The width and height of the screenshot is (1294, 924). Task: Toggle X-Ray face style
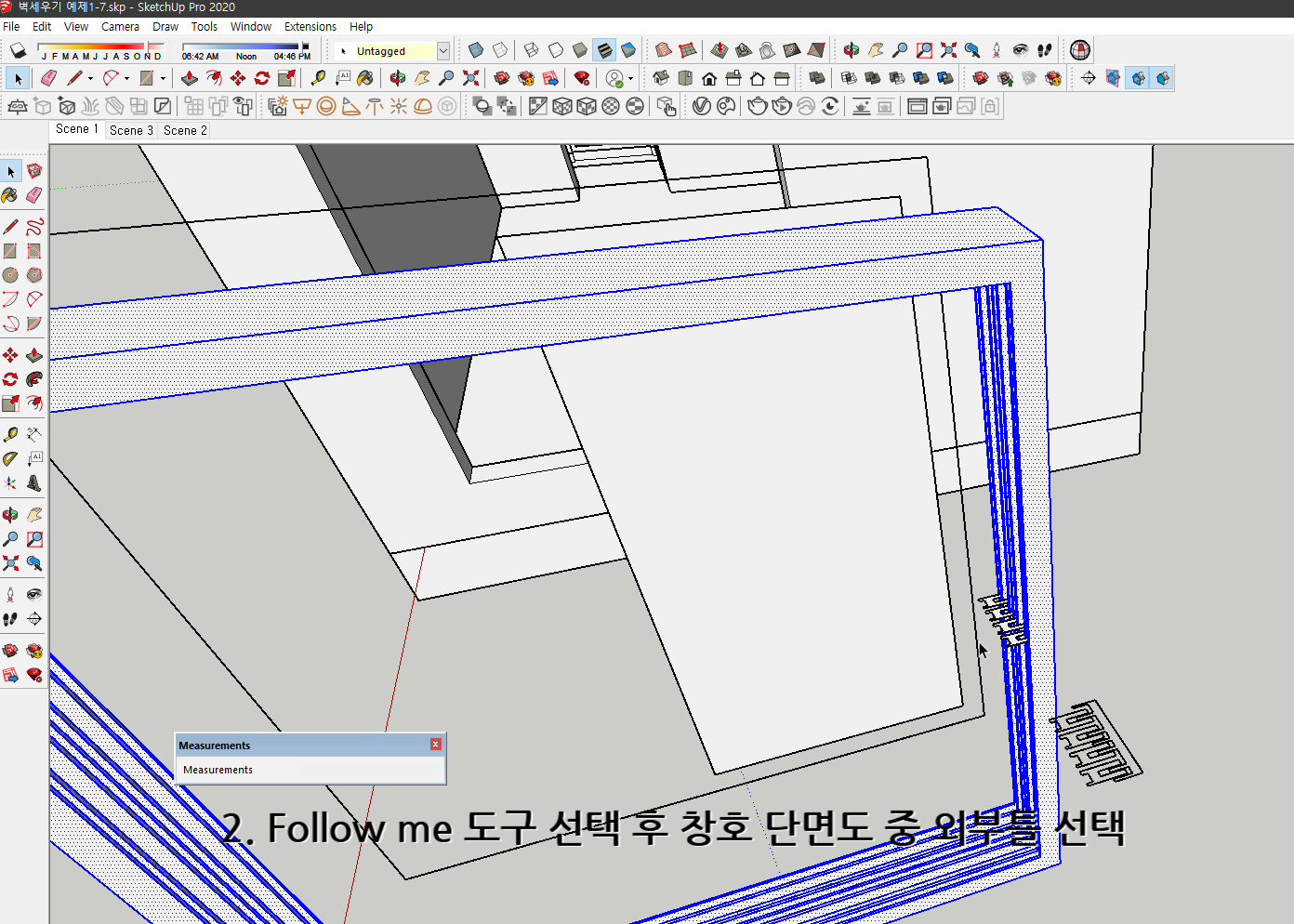pos(475,49)
